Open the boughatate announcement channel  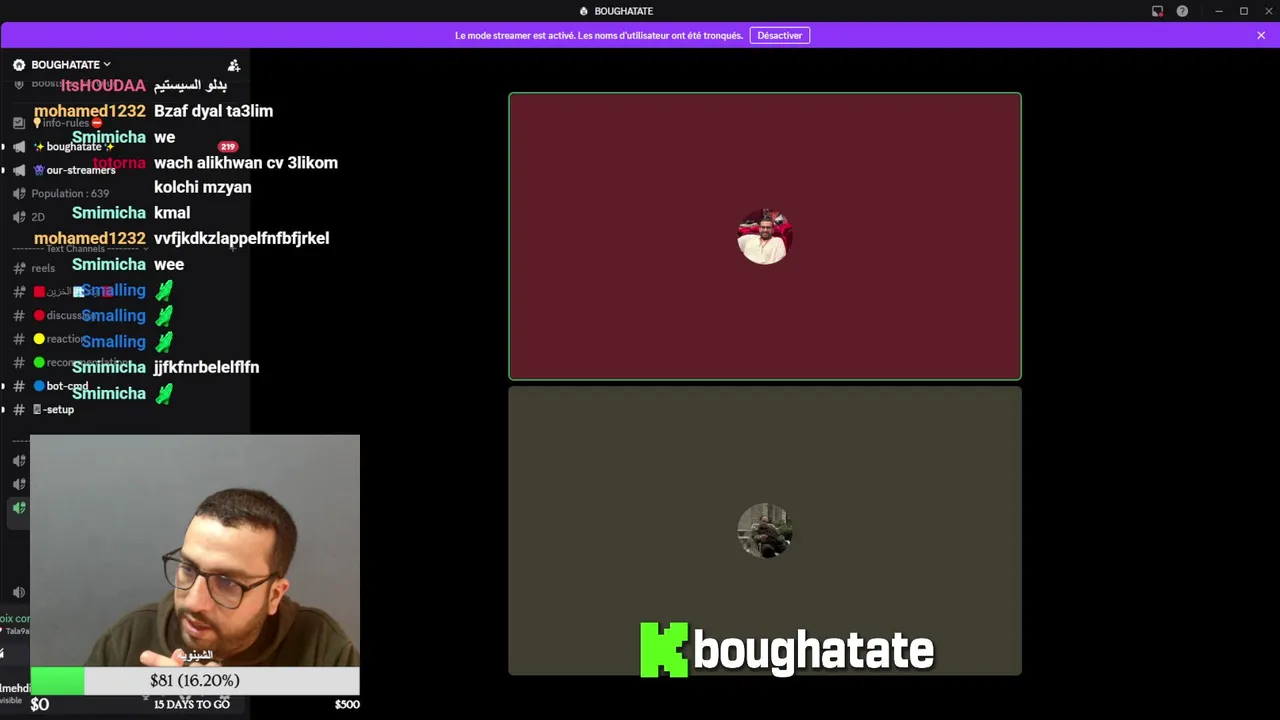[74, 147]
